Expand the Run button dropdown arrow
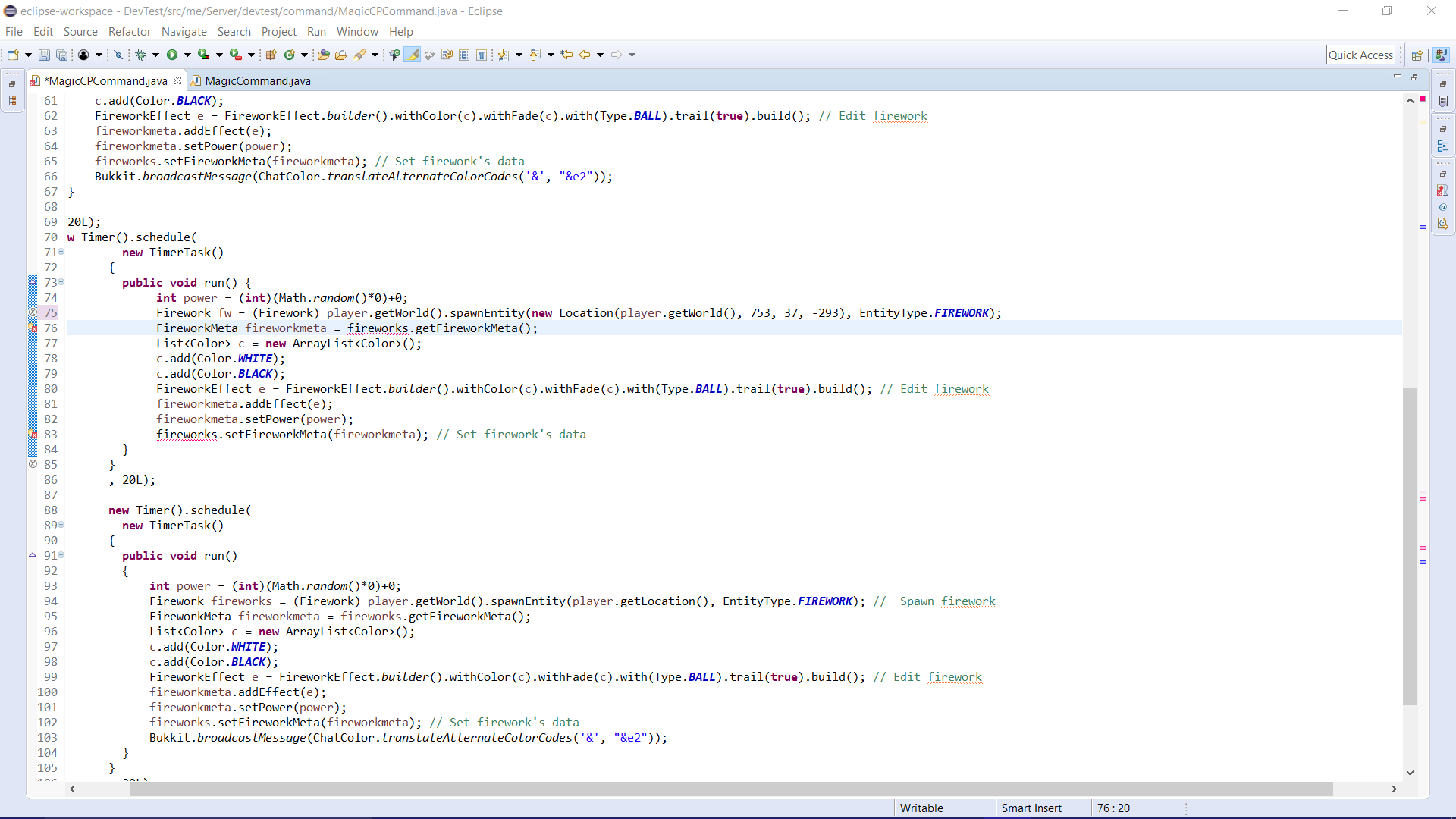The height and width of the screenshot is (819, 1456). pos(187,55)
